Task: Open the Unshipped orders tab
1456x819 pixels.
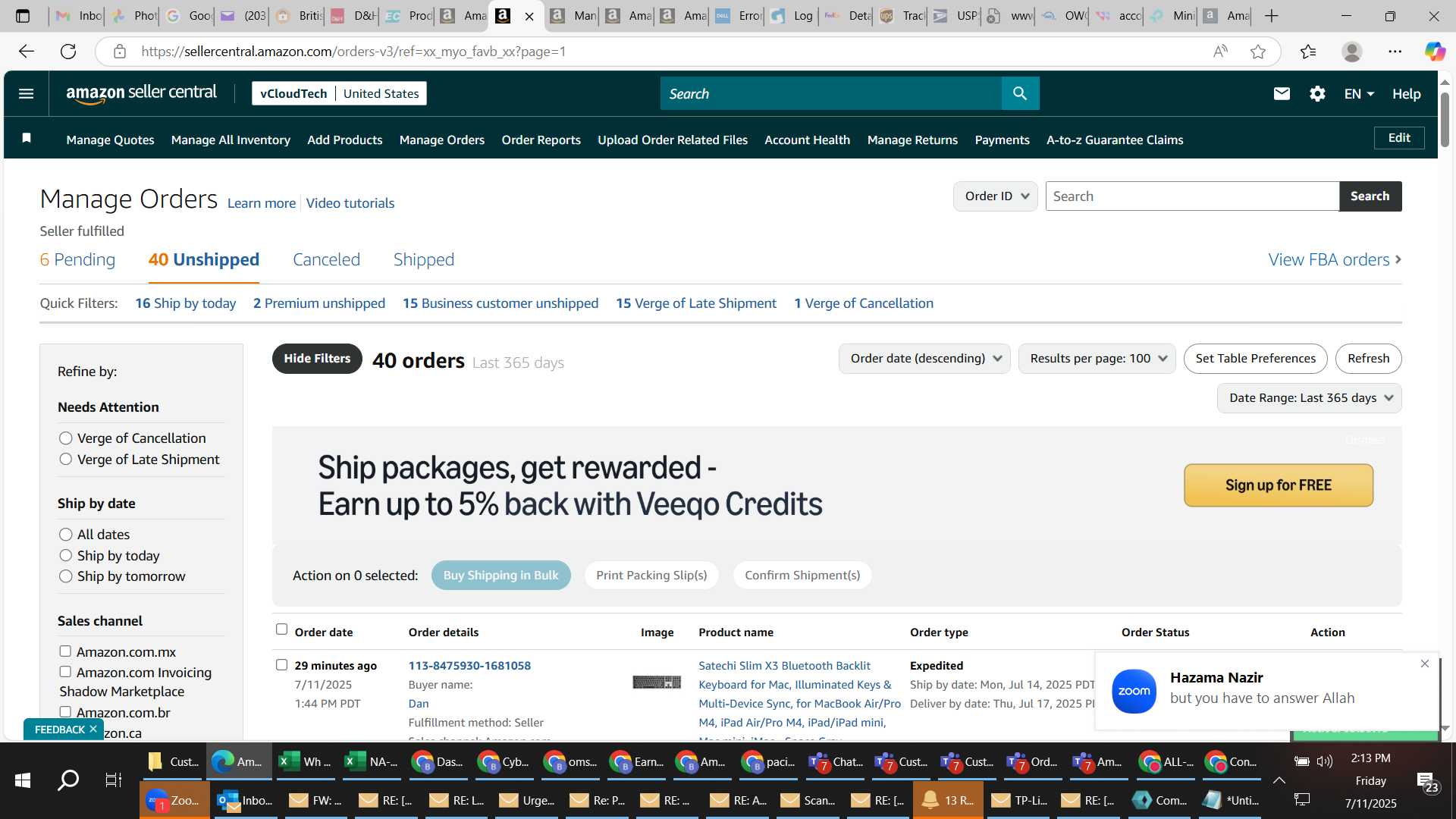Action: tap(203, 259)
